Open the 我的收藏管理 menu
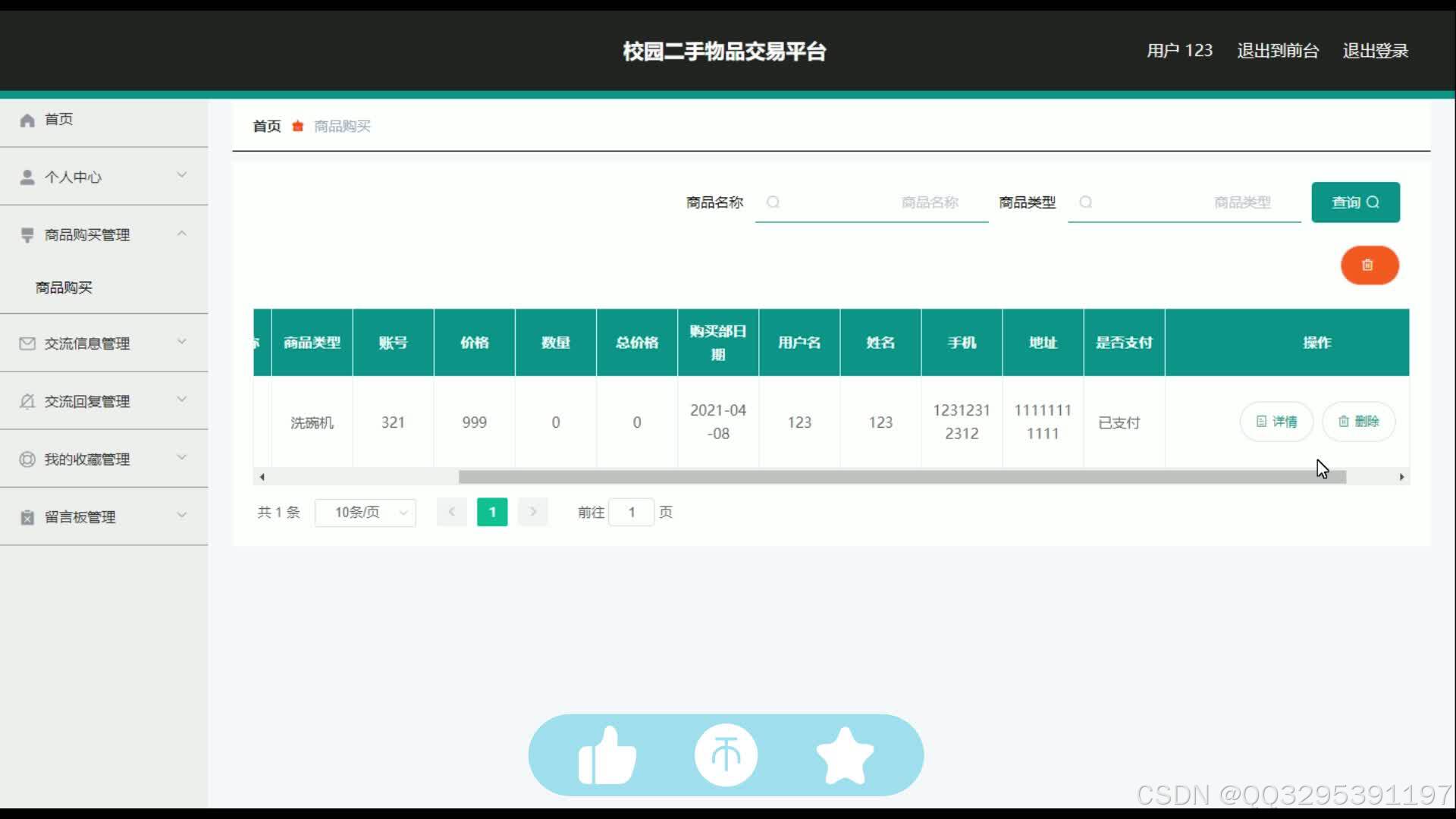Image resolution: width=1456 pixels, height=819 pixels. (x=104, y=460)
